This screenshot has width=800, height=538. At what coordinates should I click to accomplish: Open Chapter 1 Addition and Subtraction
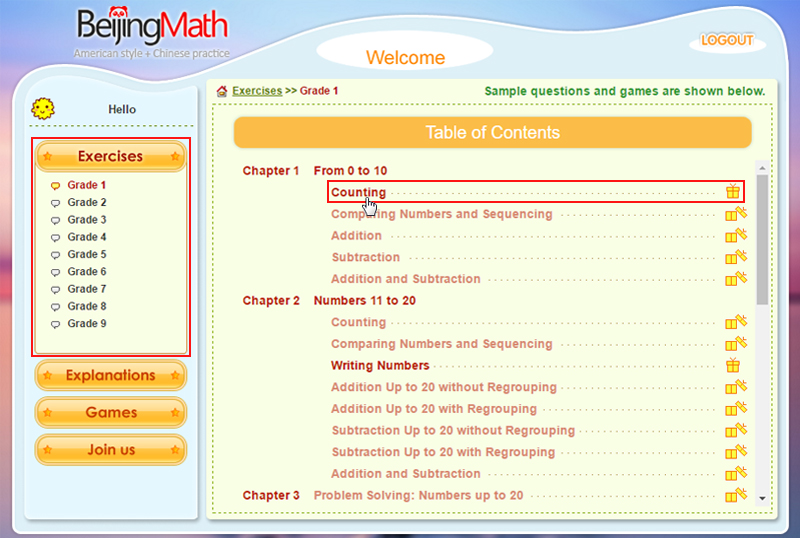(406, 279)
